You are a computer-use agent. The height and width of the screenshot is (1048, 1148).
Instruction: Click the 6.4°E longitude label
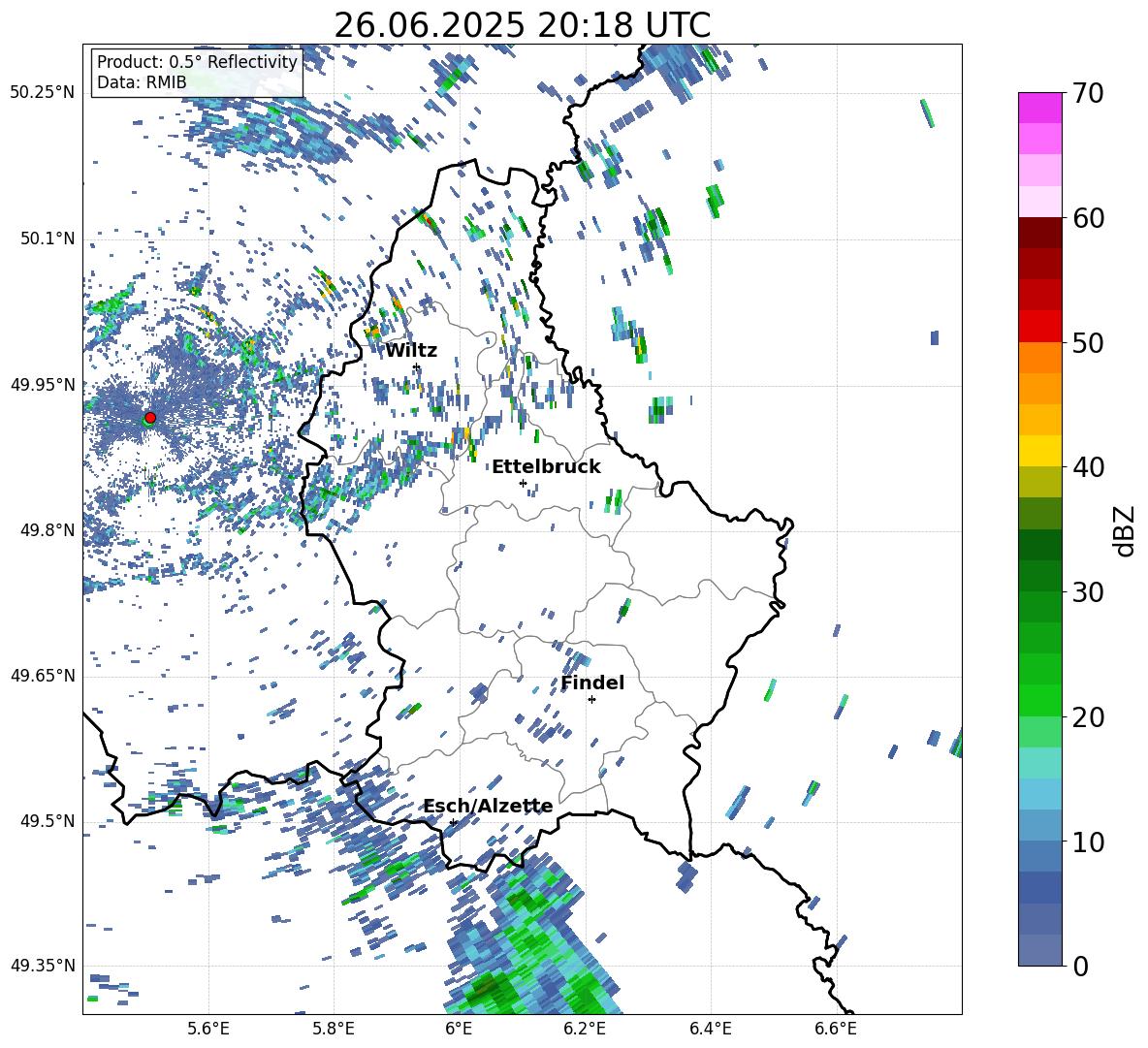[x=710, y=1030]
